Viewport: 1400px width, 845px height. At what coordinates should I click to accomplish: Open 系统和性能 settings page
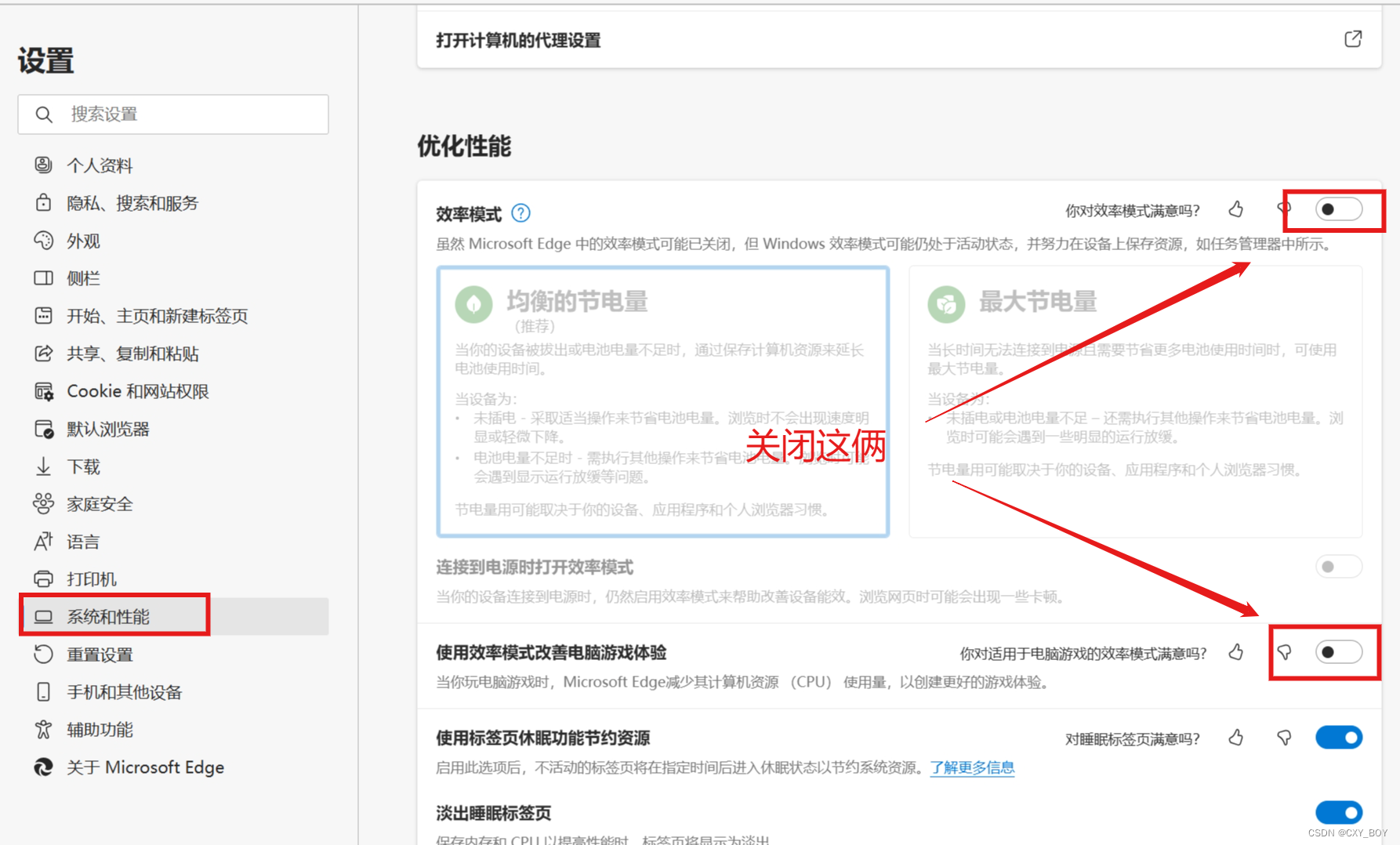point(173,617)
